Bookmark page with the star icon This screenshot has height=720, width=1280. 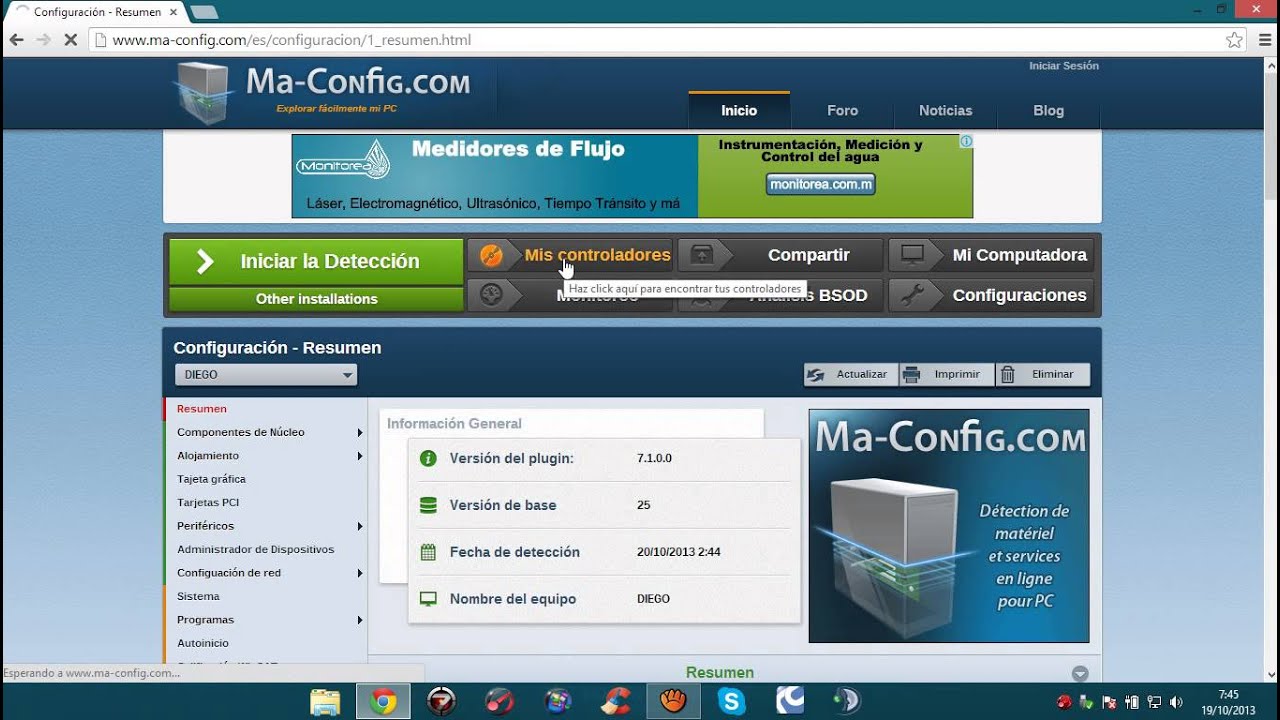tap(1234, 40)
